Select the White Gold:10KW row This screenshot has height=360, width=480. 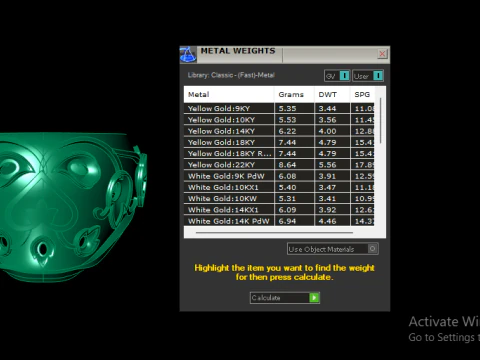coord(279,198)
